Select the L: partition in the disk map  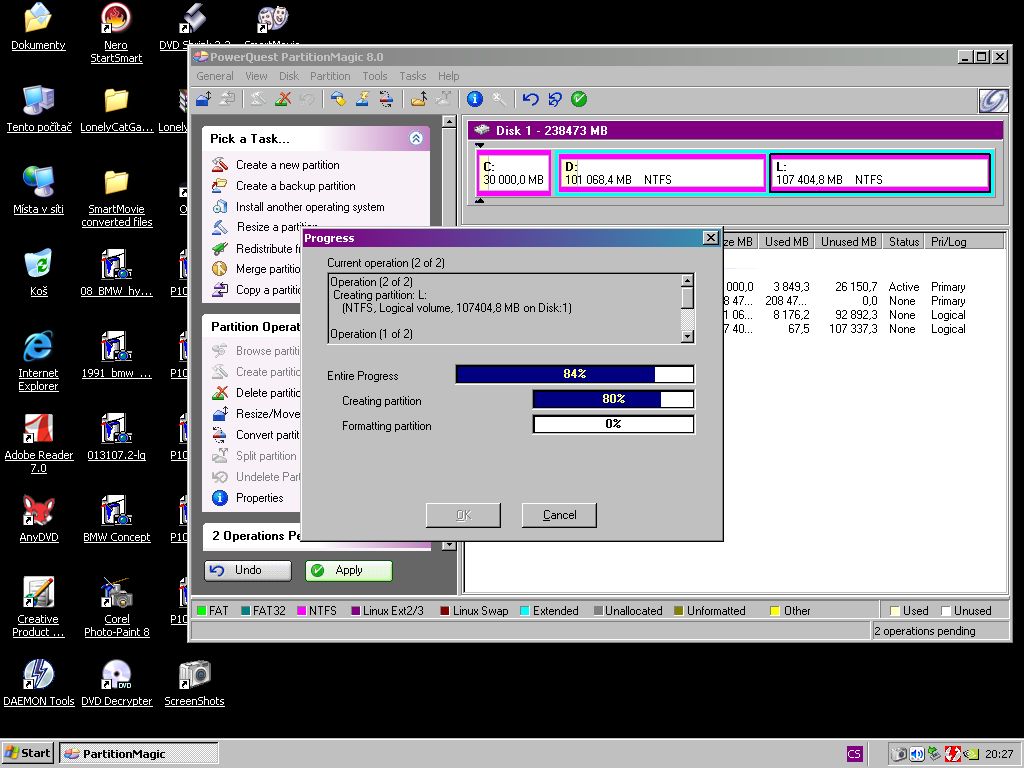879,172
